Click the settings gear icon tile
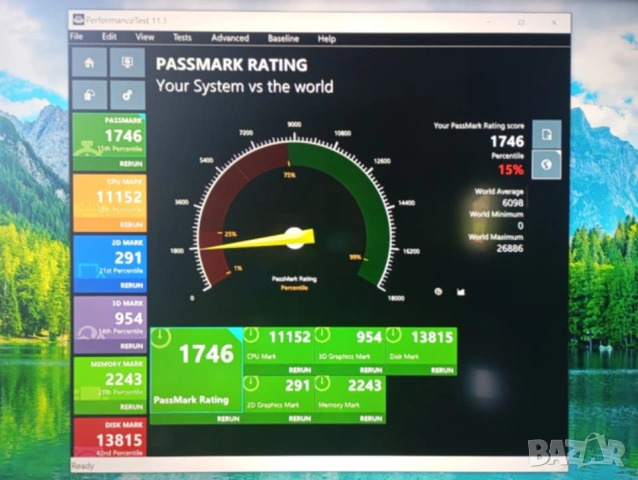This screenshot has height=480, width=638. [127, 95]
